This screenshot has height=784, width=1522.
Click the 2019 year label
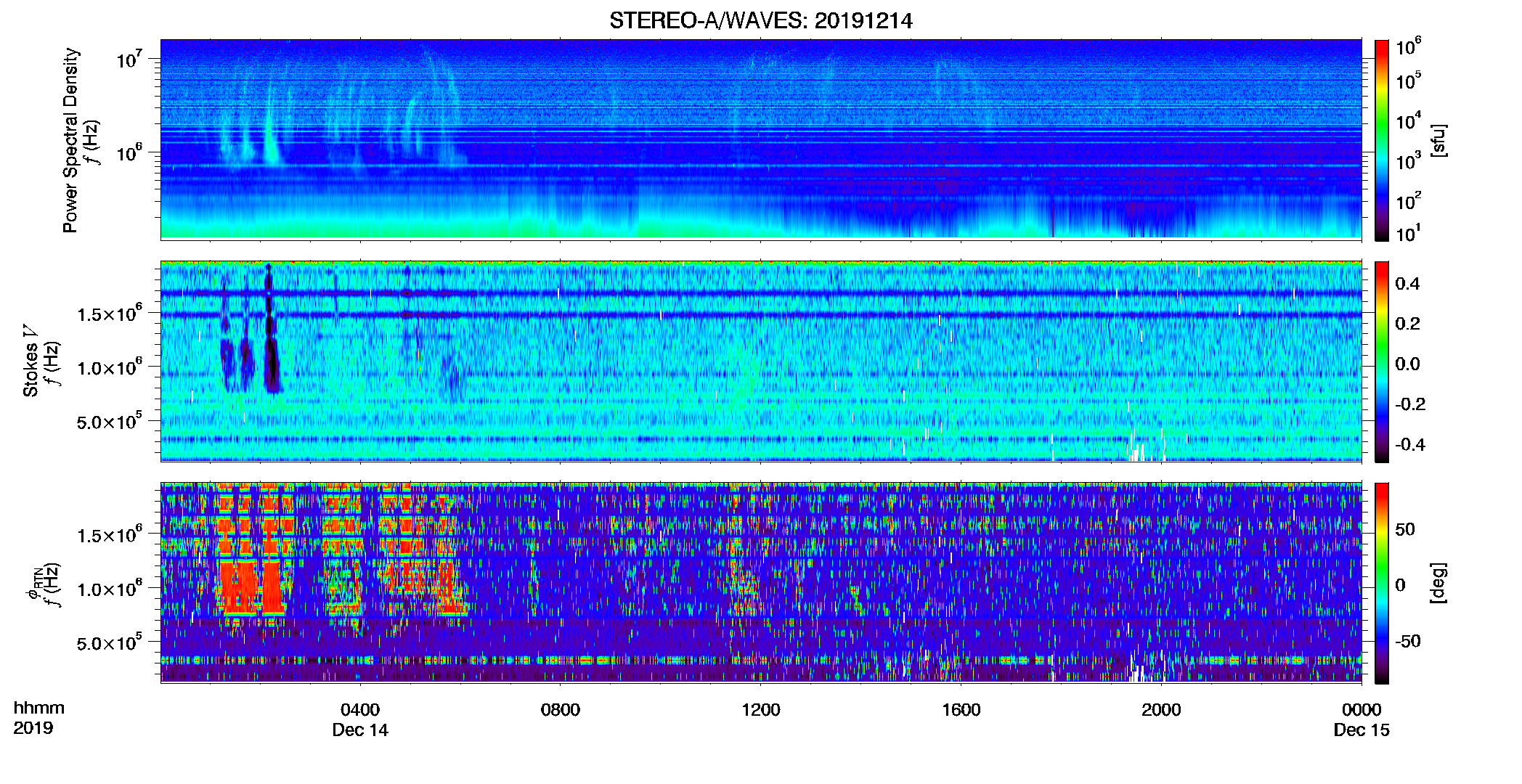(33, 728)
